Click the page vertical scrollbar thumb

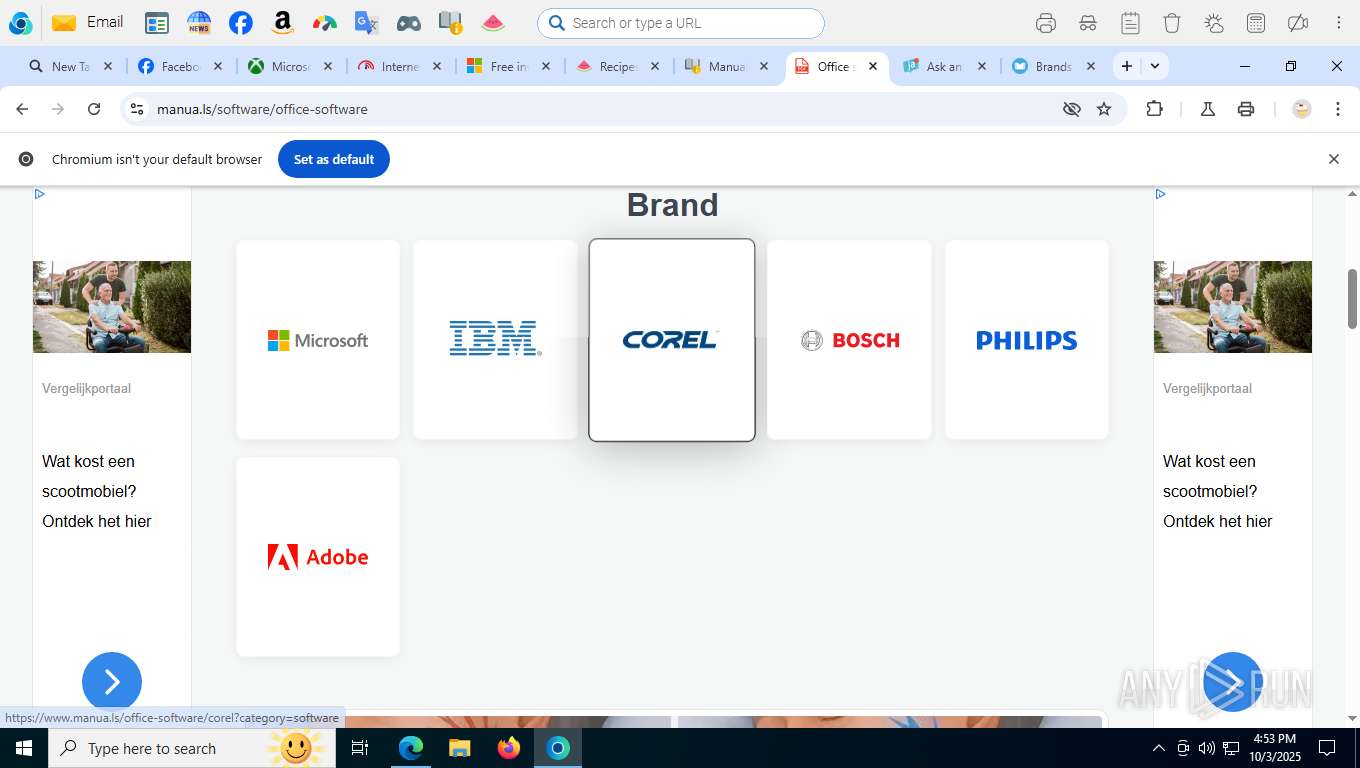[x=1352, y=299]
